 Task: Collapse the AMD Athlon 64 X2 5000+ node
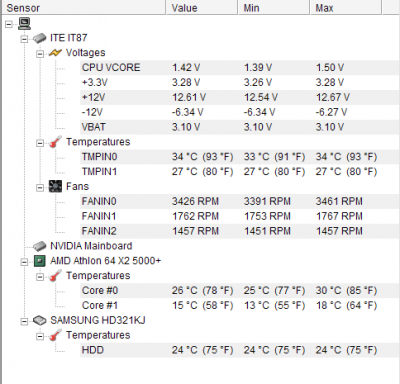coord(24,262)
